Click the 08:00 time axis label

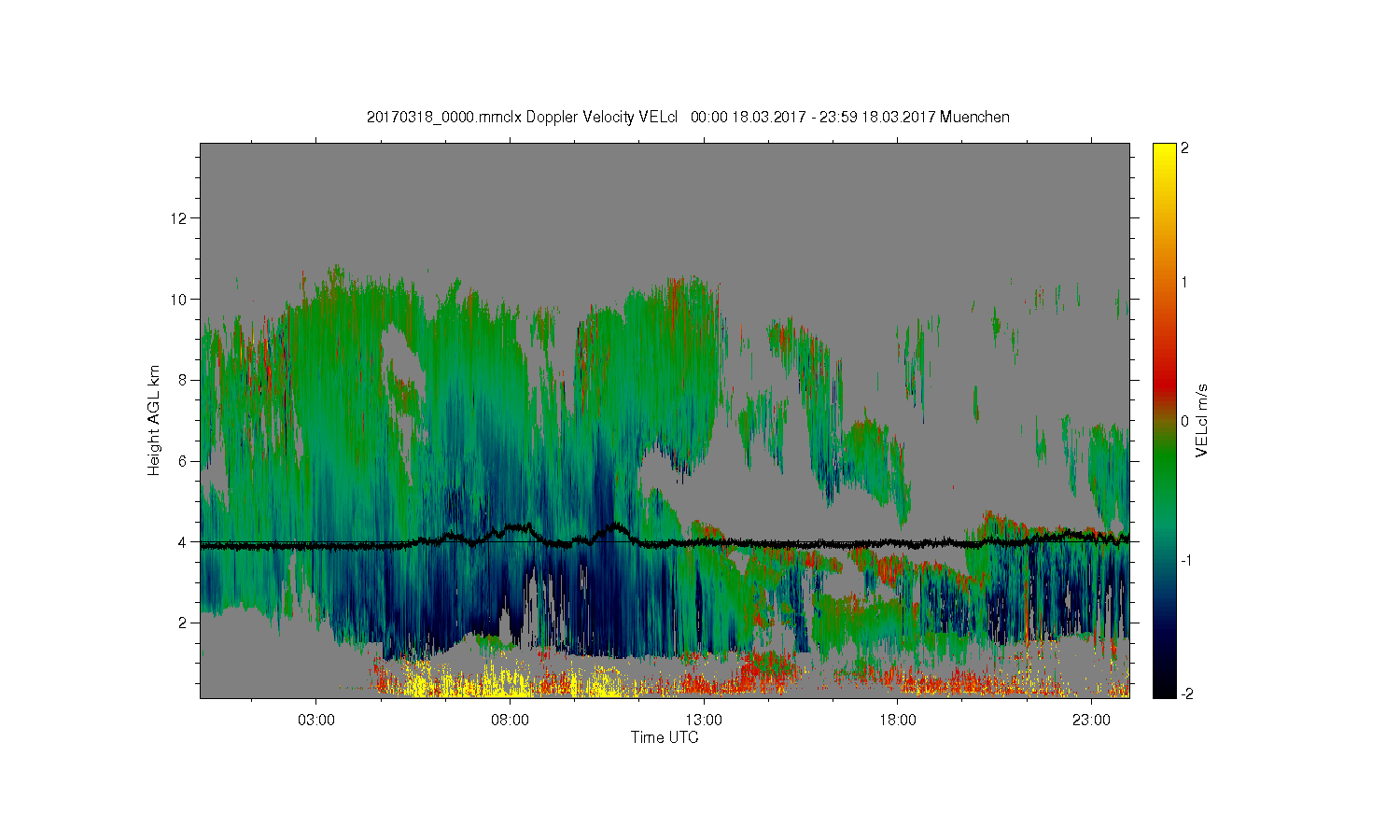click(511, 721)
